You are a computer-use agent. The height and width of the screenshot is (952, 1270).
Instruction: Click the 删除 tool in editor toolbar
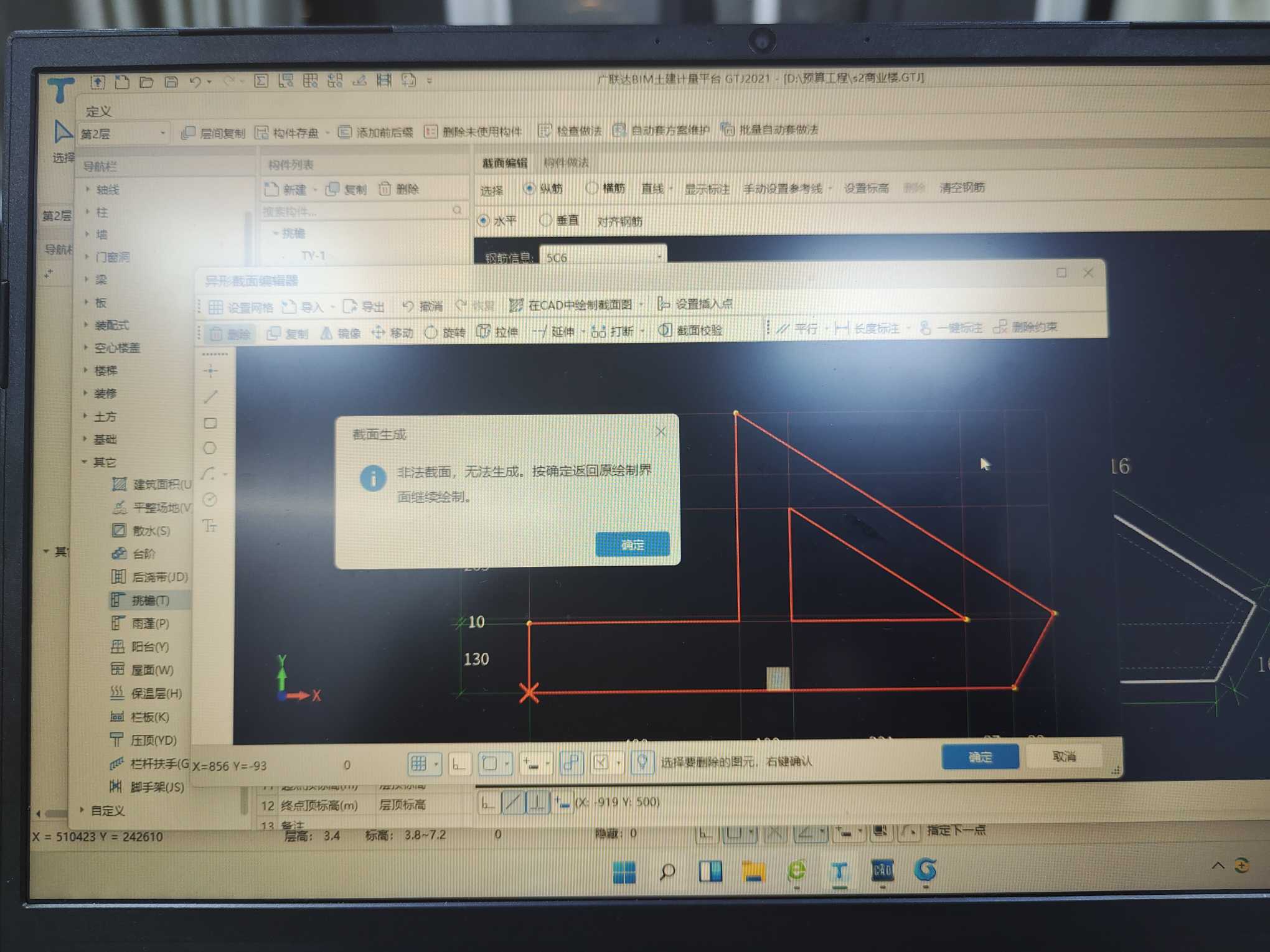tap(230, 334)
